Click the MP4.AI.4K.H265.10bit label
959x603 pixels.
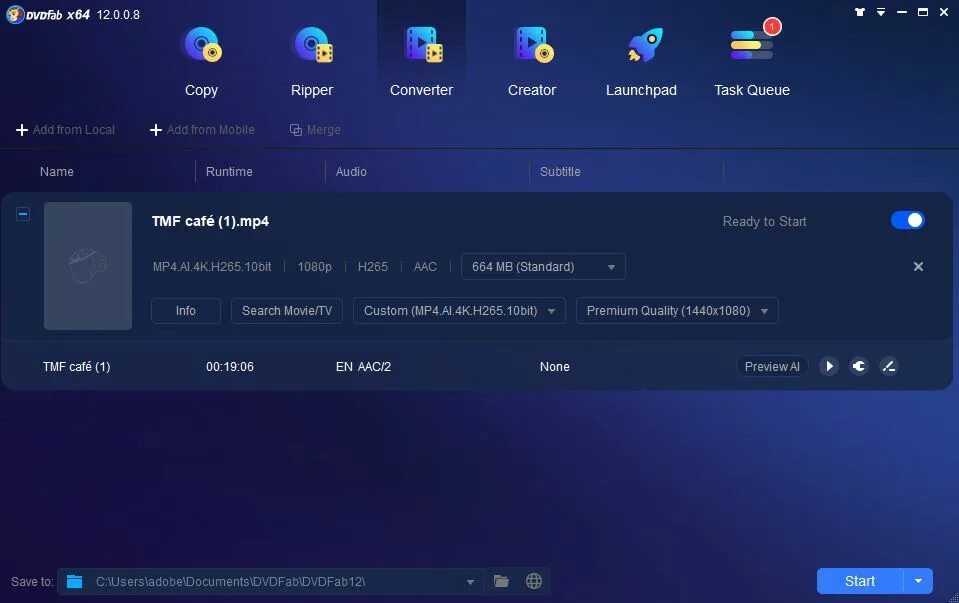(212, 267)
